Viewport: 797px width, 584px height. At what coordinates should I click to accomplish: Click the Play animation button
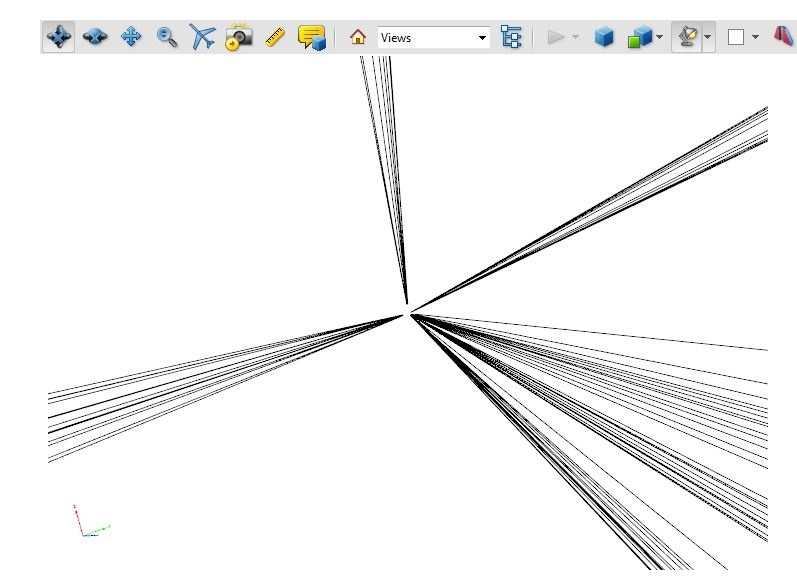click(556, 37)
